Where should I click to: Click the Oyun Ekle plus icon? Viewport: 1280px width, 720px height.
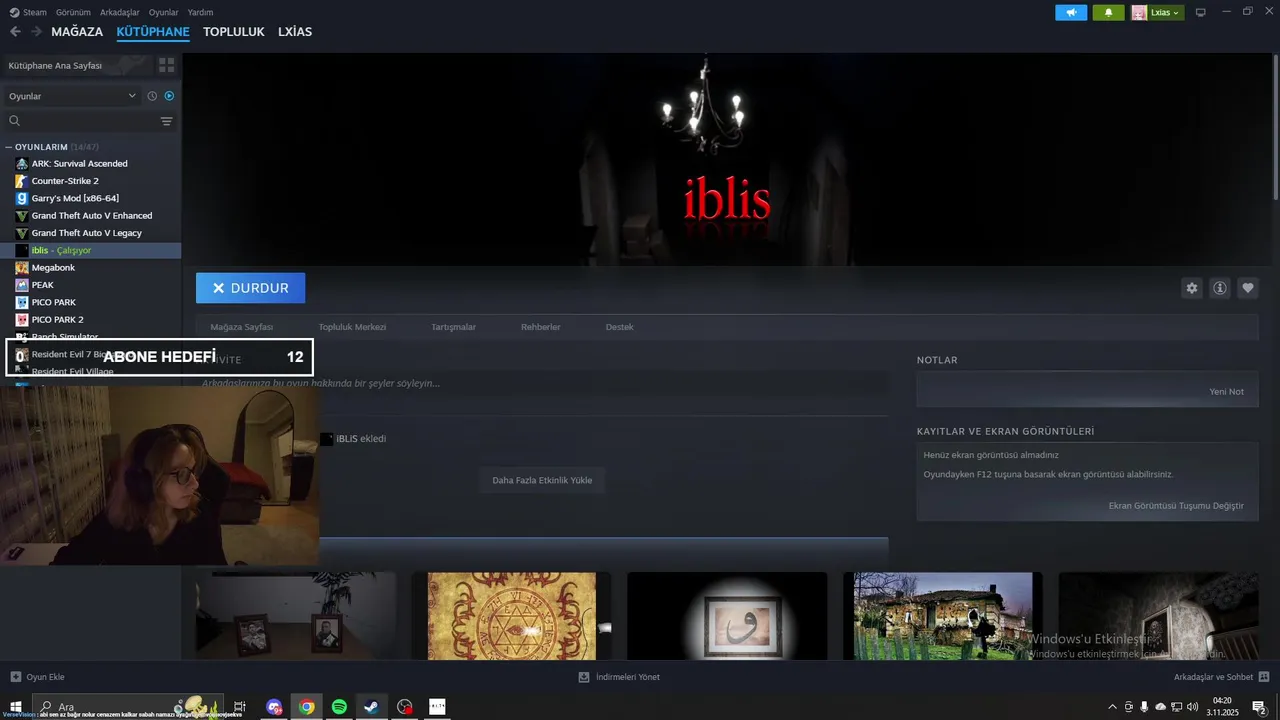click(x=15, y=677)
